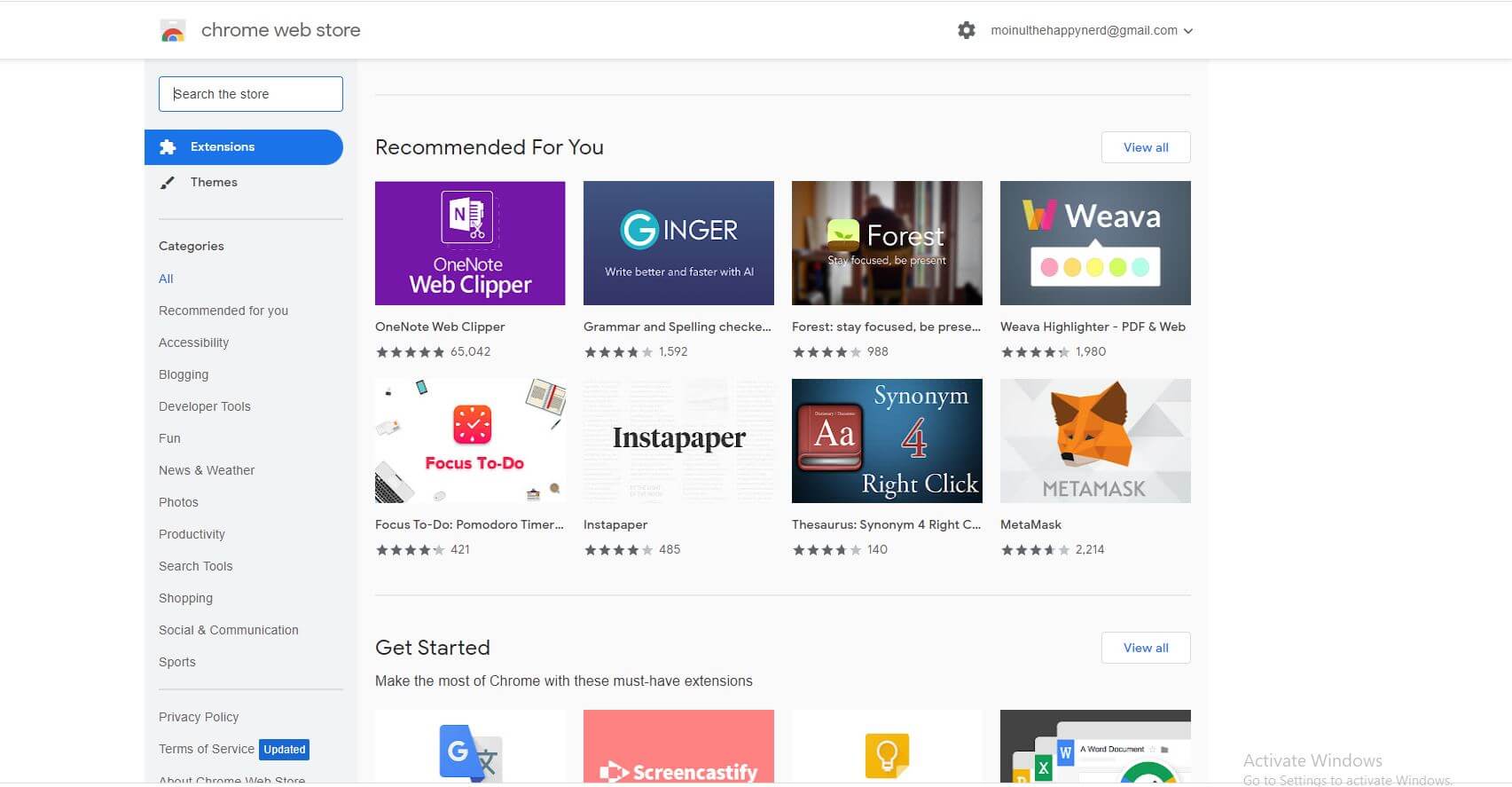Viewport: 1512px width, 787px height.
Task: View all Get Started extensions
Action: point(1146,648)
